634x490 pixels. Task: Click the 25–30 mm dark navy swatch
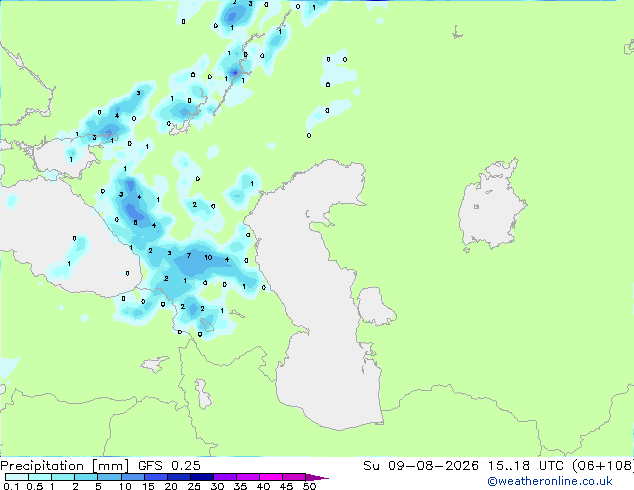pyautogui.click(x=201, y=477)
